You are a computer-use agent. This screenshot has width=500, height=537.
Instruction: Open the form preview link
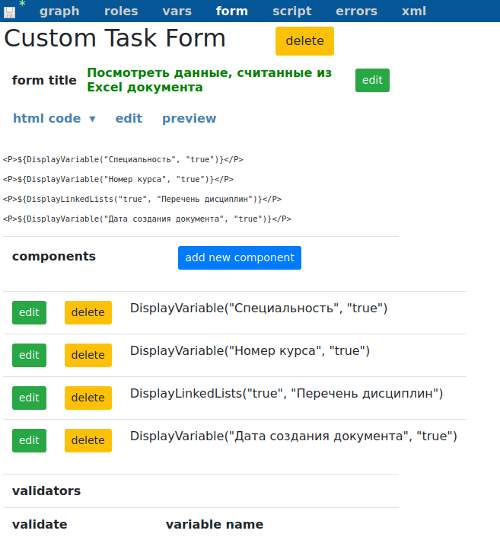point(189,118)
